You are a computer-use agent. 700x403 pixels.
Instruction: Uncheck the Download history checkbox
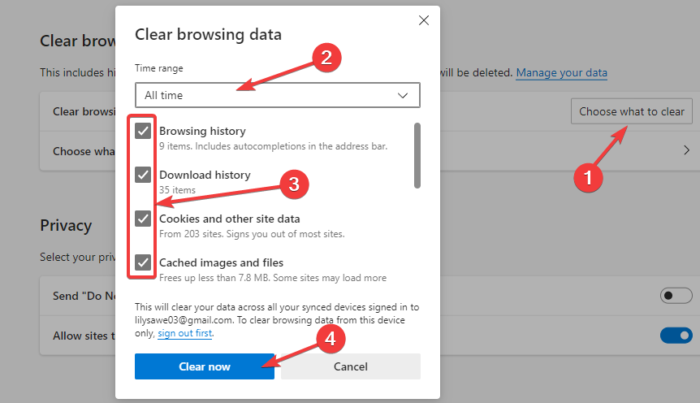144,175
